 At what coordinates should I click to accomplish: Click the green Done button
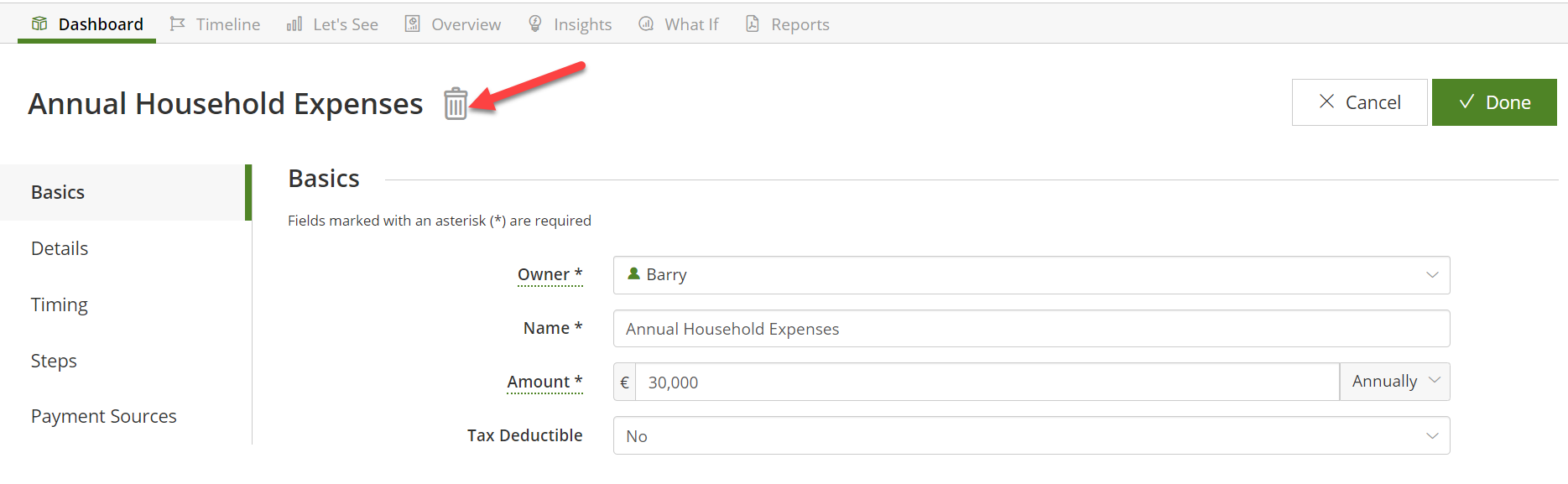(x=1494, y=102)
